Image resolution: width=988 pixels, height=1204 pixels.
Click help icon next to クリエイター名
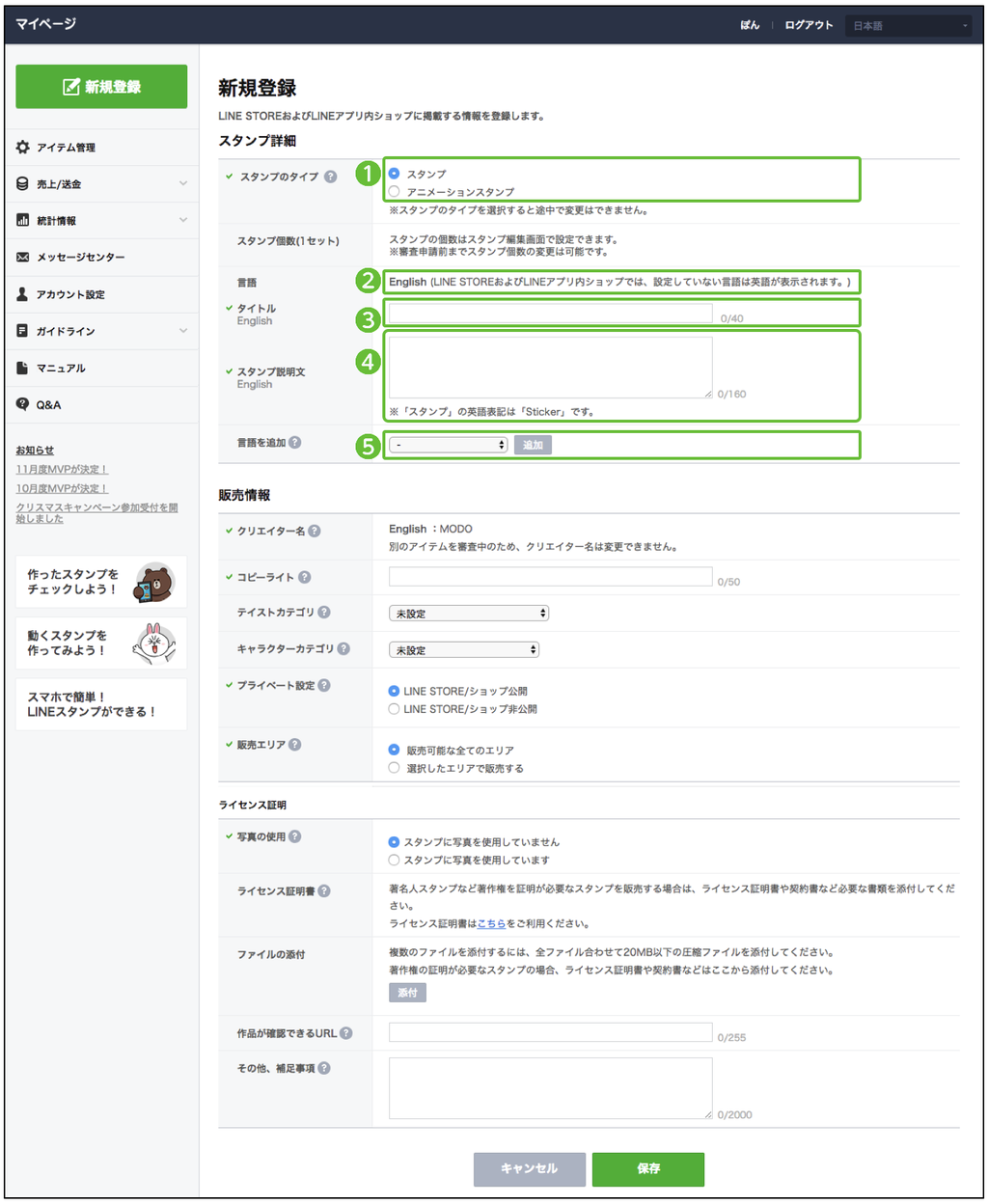315,531
